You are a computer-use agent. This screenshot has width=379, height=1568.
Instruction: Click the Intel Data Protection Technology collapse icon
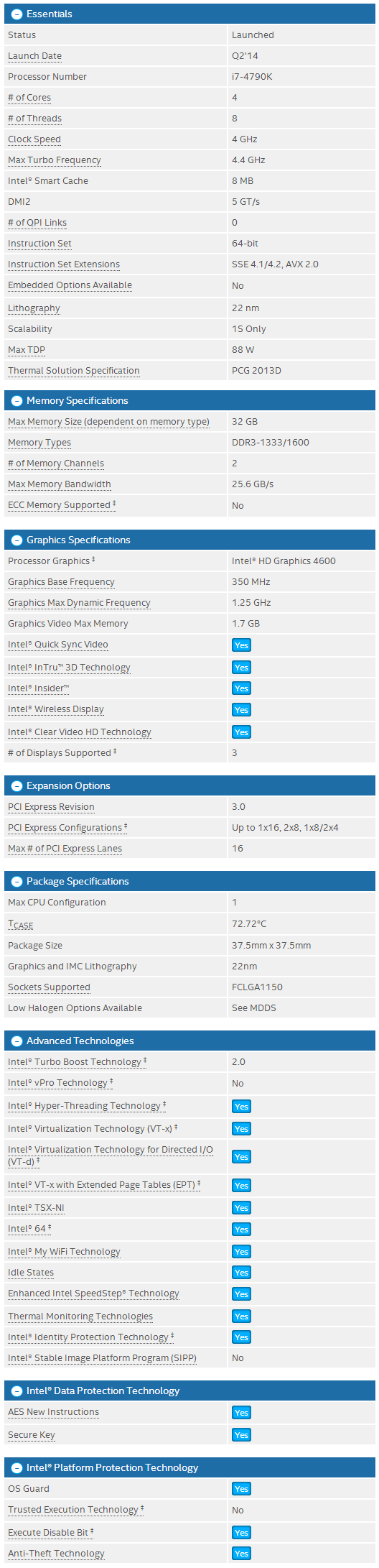(x=17, y=1391)
